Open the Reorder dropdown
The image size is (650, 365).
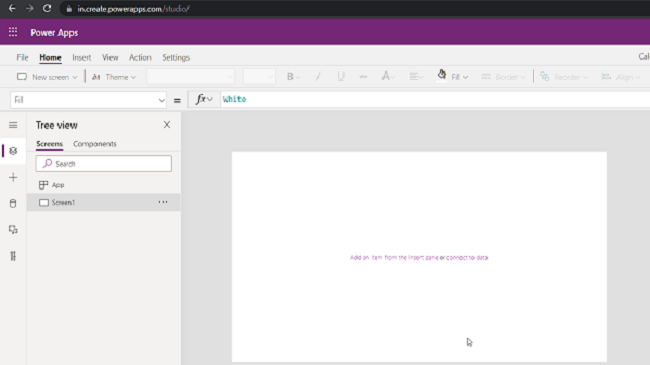tap(564, 77)
